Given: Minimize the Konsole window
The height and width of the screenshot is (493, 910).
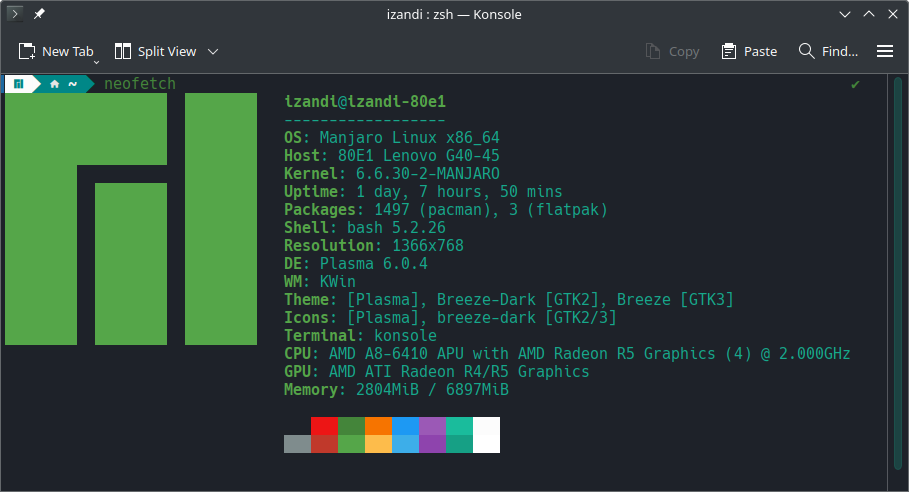Looking at the screenshot, I should 845,14.
